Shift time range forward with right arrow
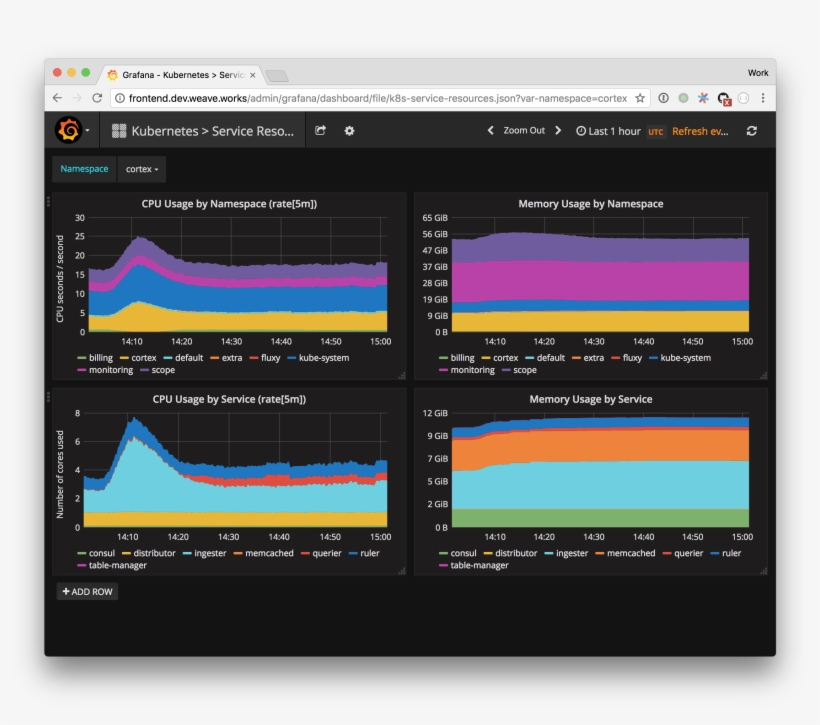The width and height of the screenshot is (820, 725). point(558,131)
